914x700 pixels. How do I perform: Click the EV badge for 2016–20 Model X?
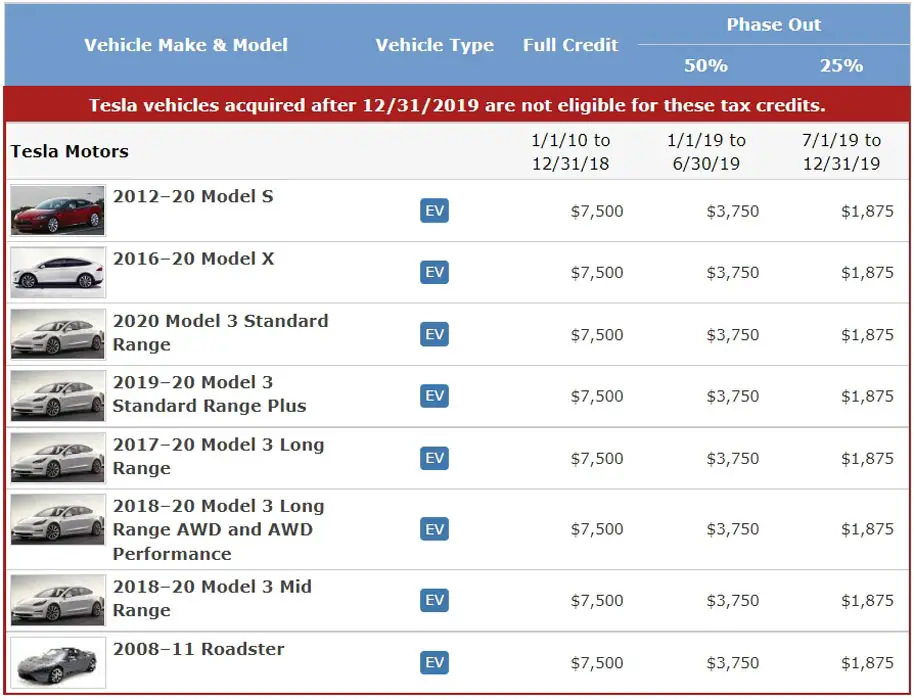[434, 272]
